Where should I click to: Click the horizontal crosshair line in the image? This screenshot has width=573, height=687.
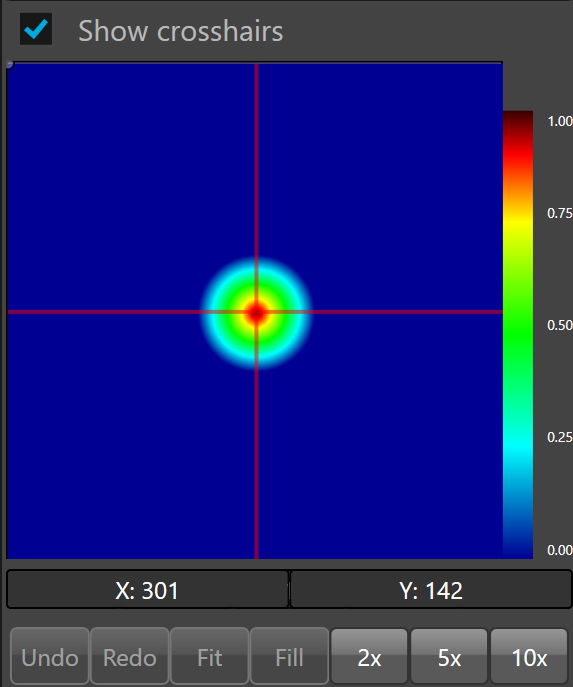point(131,312)
